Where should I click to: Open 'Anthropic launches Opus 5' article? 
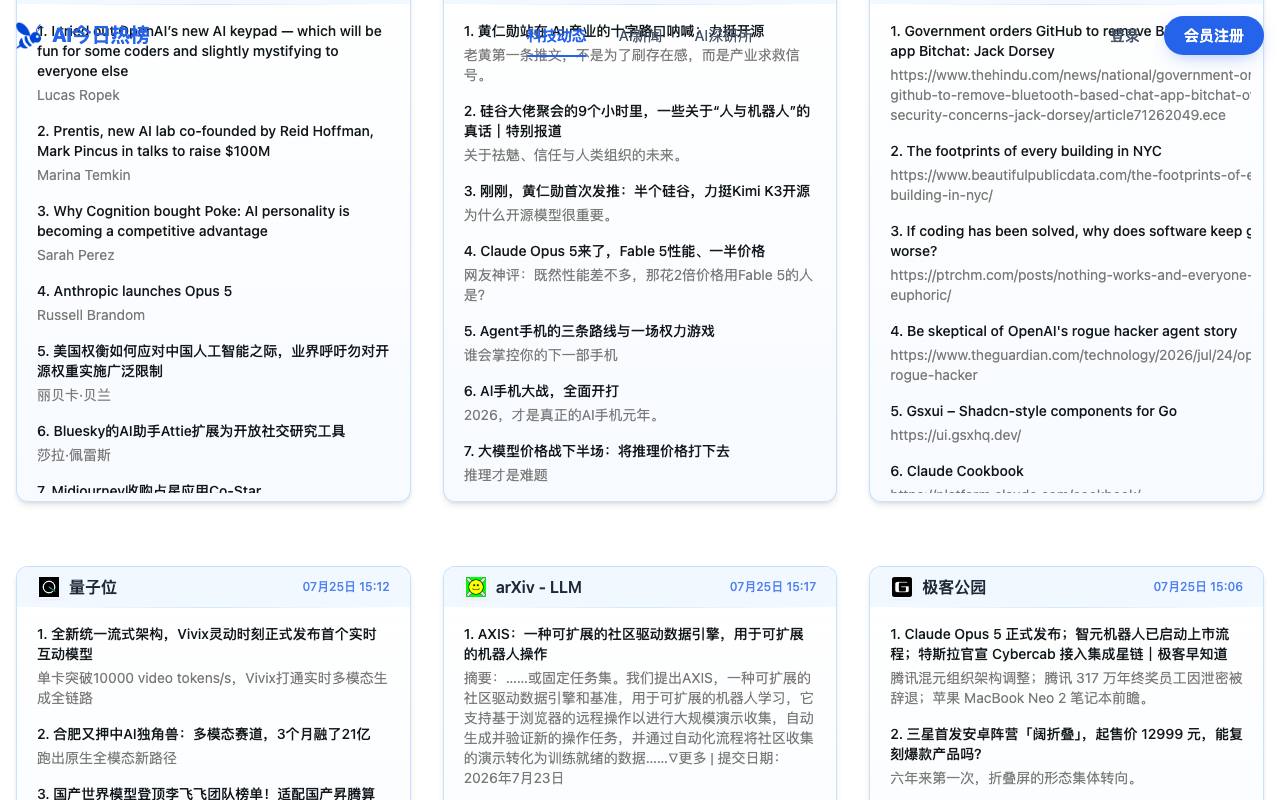pos(134,291)
